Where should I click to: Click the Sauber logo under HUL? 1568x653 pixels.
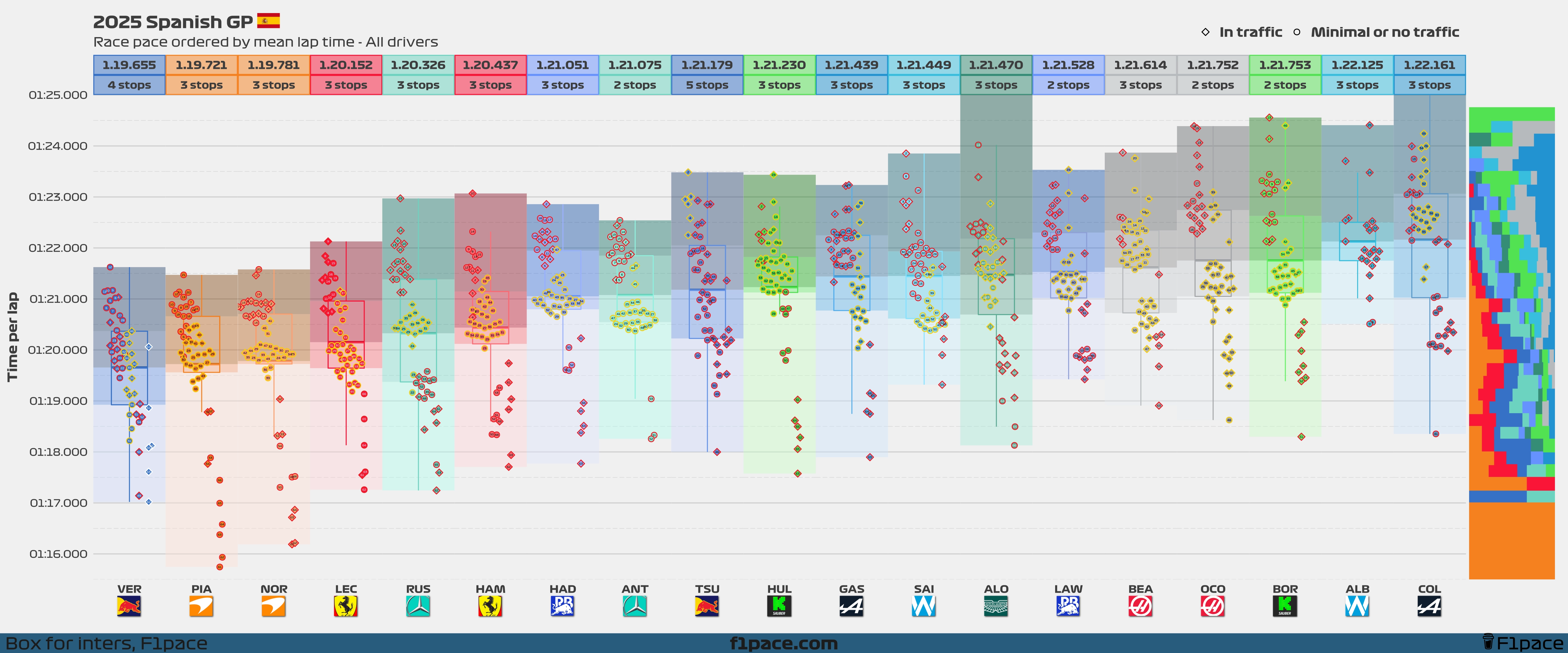tap(779, 606)
